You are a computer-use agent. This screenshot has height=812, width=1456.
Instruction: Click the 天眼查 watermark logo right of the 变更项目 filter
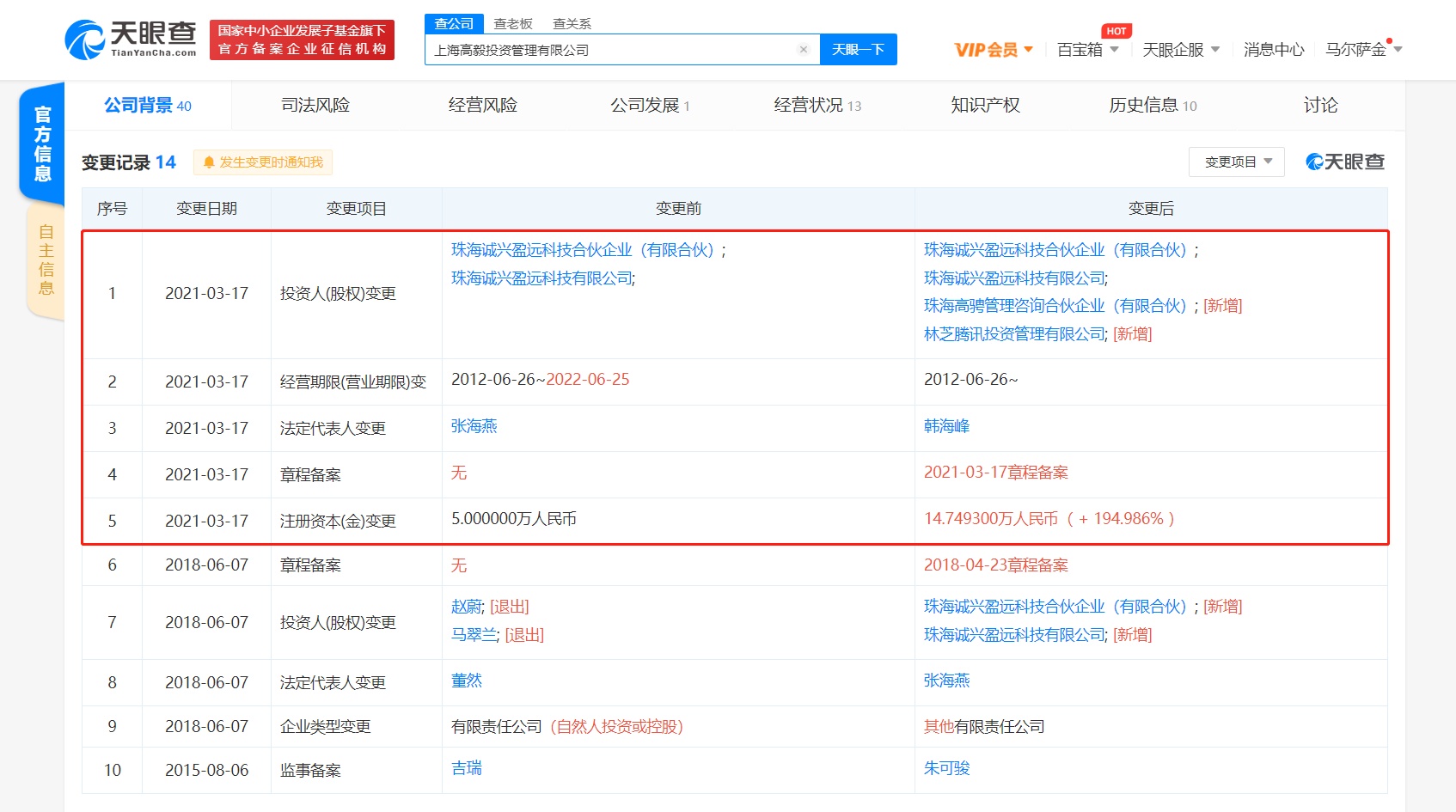point(1344,162)
